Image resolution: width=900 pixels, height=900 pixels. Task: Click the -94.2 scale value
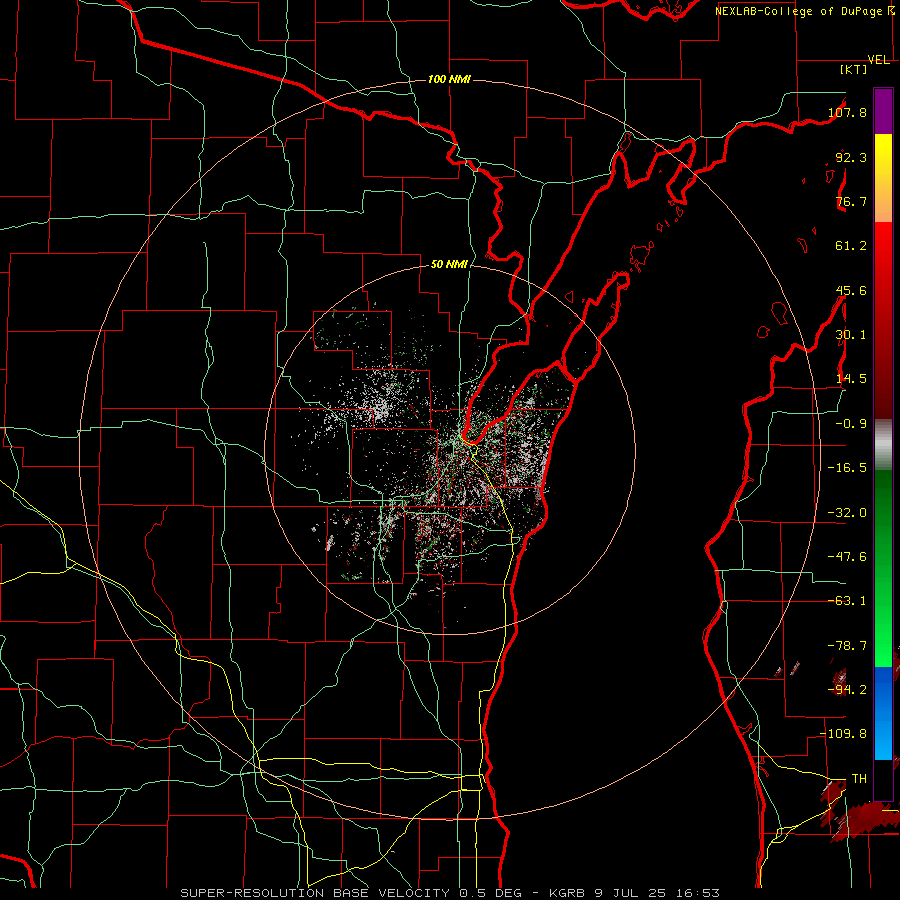[x=847, y=690]
